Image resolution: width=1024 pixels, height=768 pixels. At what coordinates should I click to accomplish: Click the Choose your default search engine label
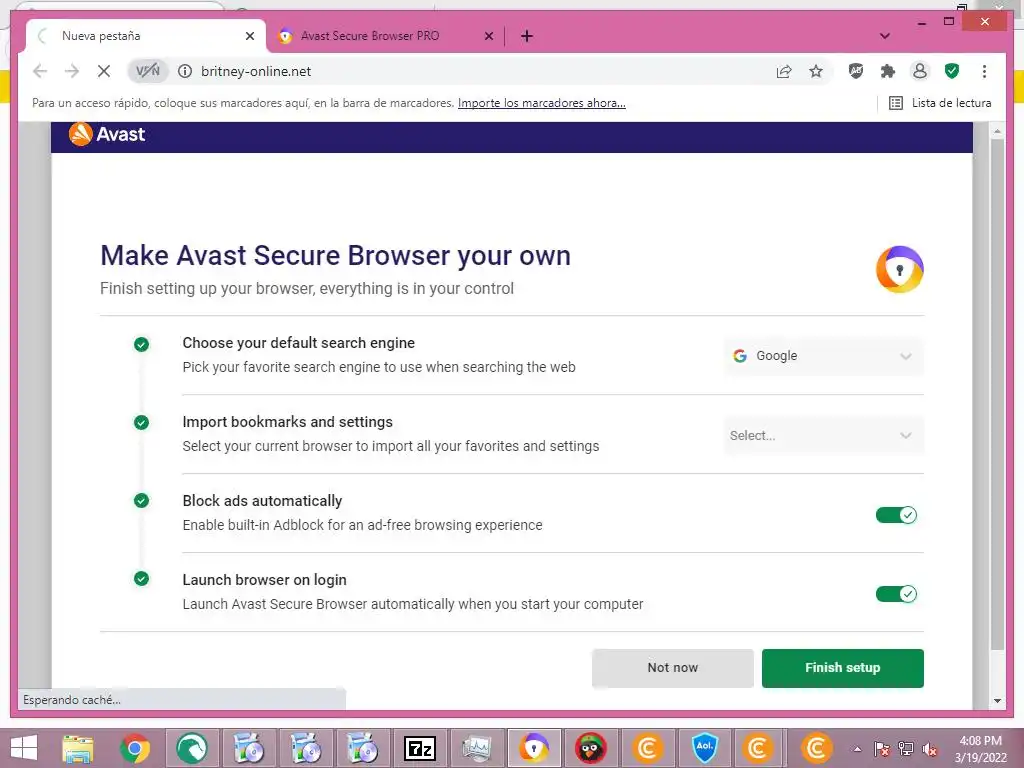[298, 343]
